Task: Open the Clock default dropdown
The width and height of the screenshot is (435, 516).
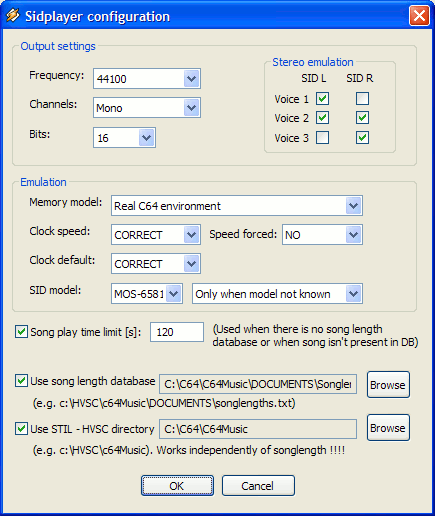Action: tap(156, 264)
